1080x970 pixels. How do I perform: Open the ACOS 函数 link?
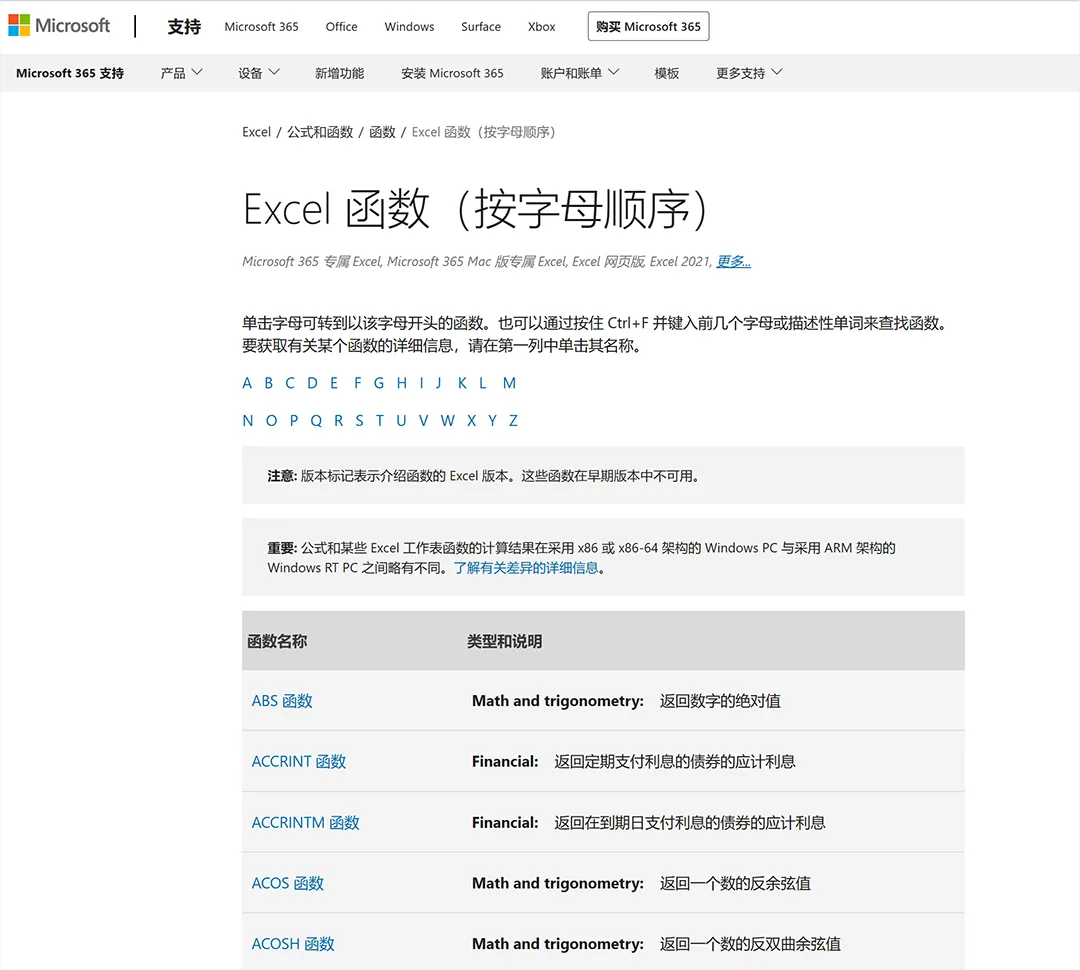(287, 883)
